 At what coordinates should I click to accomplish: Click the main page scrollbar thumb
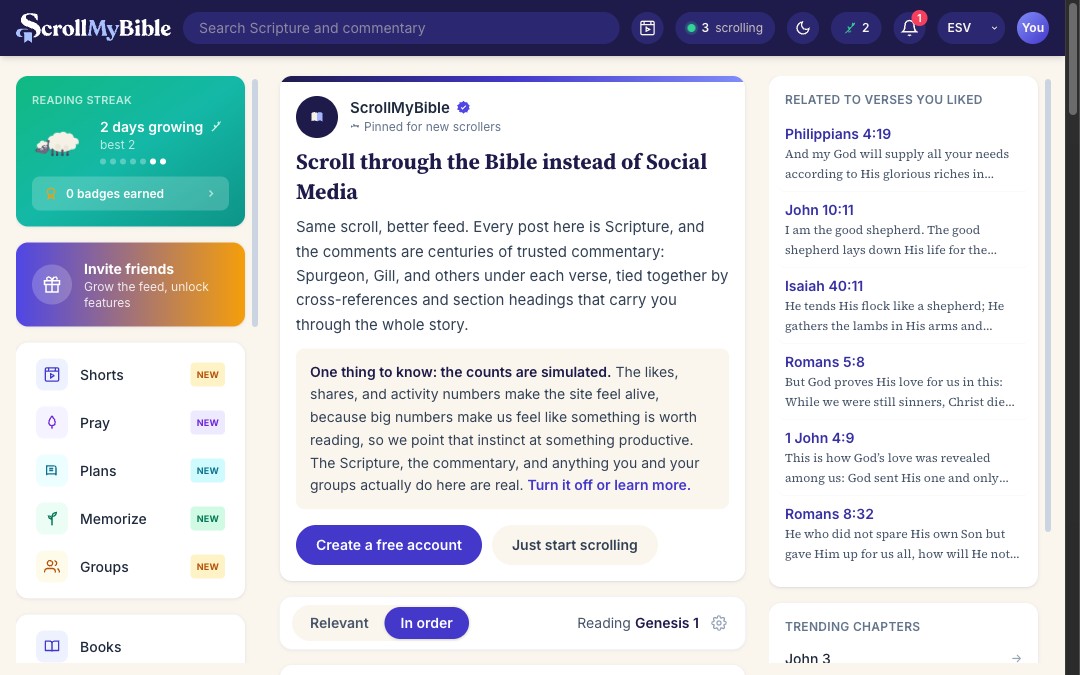click(1072, 58)
